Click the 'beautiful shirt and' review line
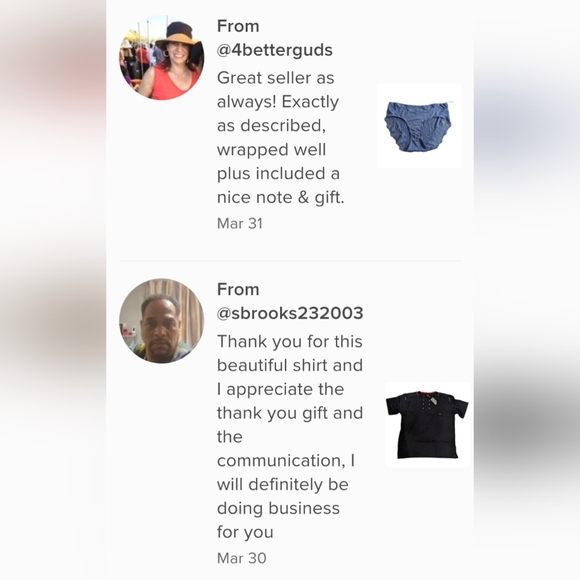The height and width of the screenshot is (580, 580). tap(290, 365)
